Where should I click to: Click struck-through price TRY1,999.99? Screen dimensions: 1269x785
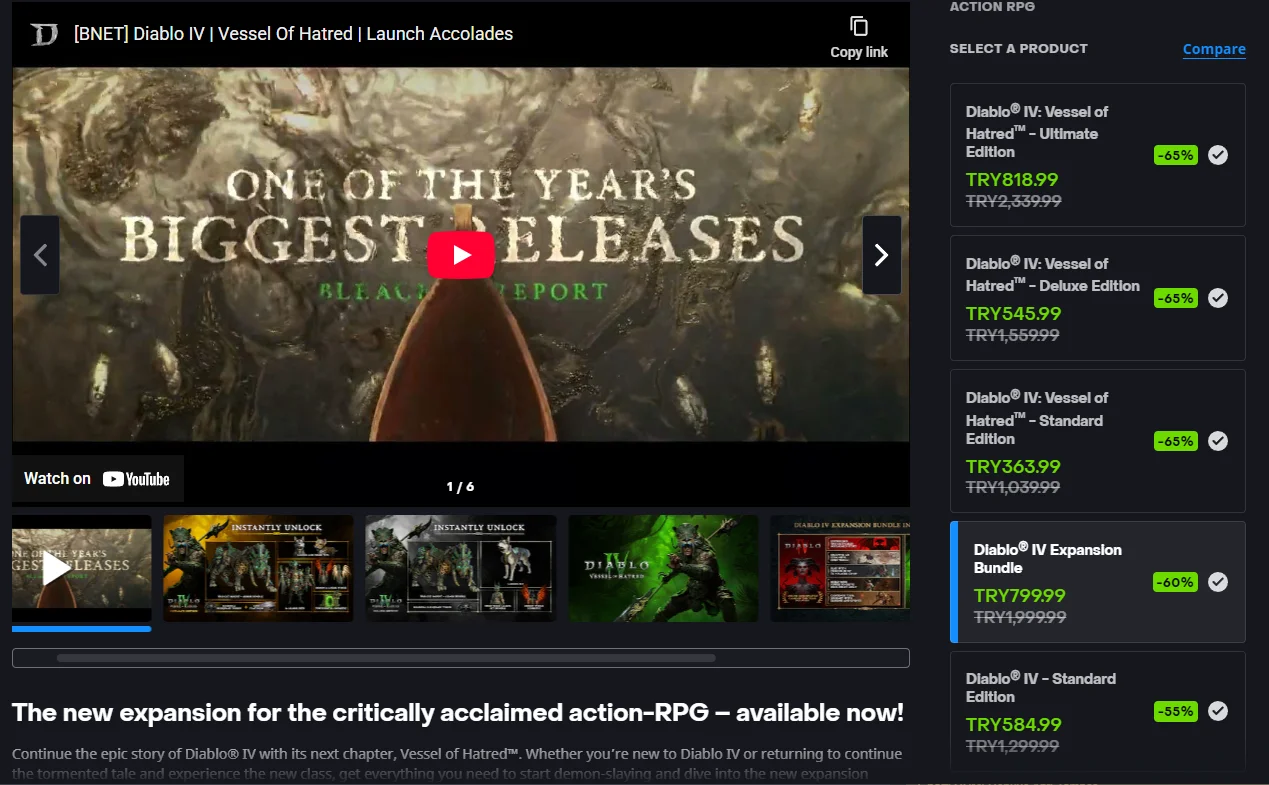point(1020,618)
